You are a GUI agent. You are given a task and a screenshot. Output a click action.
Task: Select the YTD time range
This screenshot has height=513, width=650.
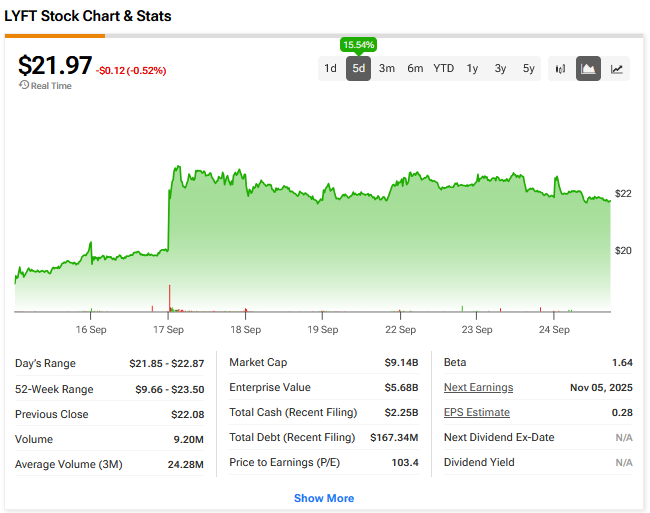[x=444, y=68]
